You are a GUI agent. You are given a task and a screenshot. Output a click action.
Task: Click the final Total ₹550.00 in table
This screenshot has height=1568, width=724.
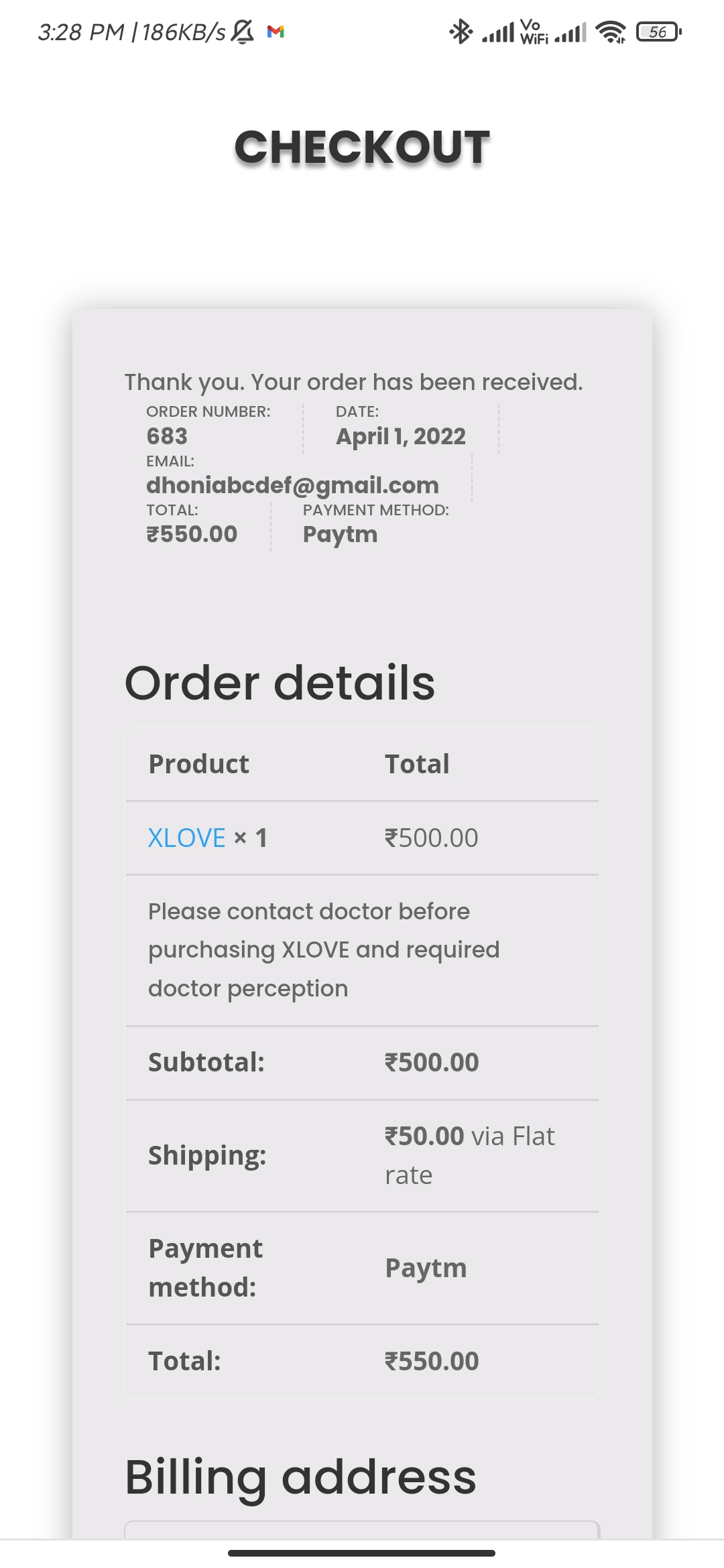click(432, 1361)
